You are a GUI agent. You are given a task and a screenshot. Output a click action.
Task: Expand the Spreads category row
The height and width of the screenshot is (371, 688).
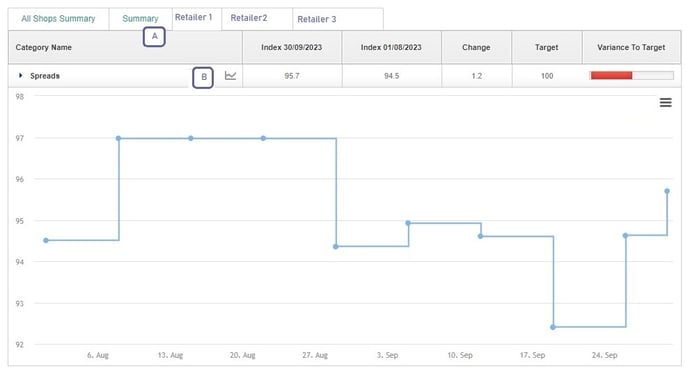click(20, 75)
